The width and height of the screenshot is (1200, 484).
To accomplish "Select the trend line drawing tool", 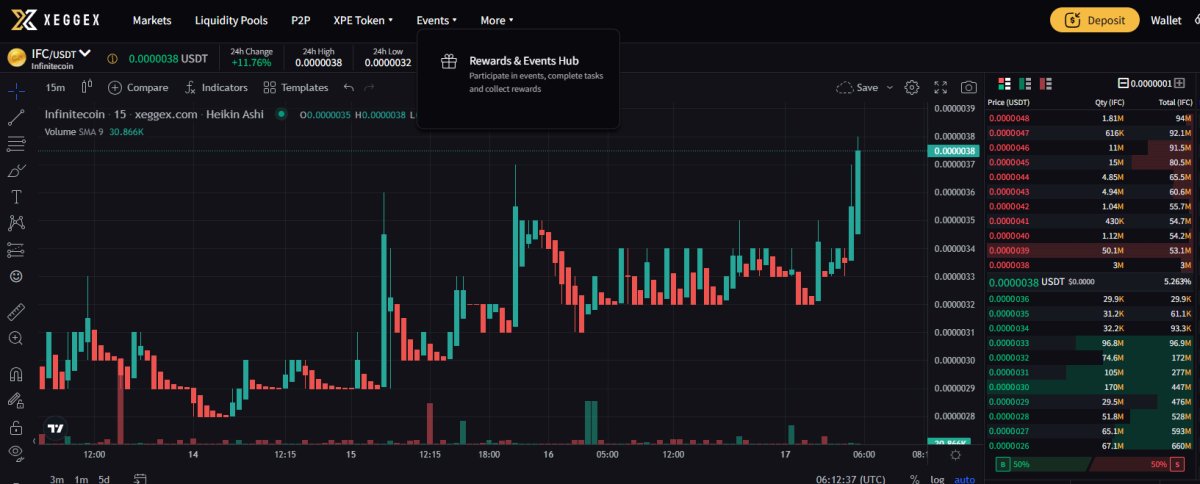I will [15, 118].
